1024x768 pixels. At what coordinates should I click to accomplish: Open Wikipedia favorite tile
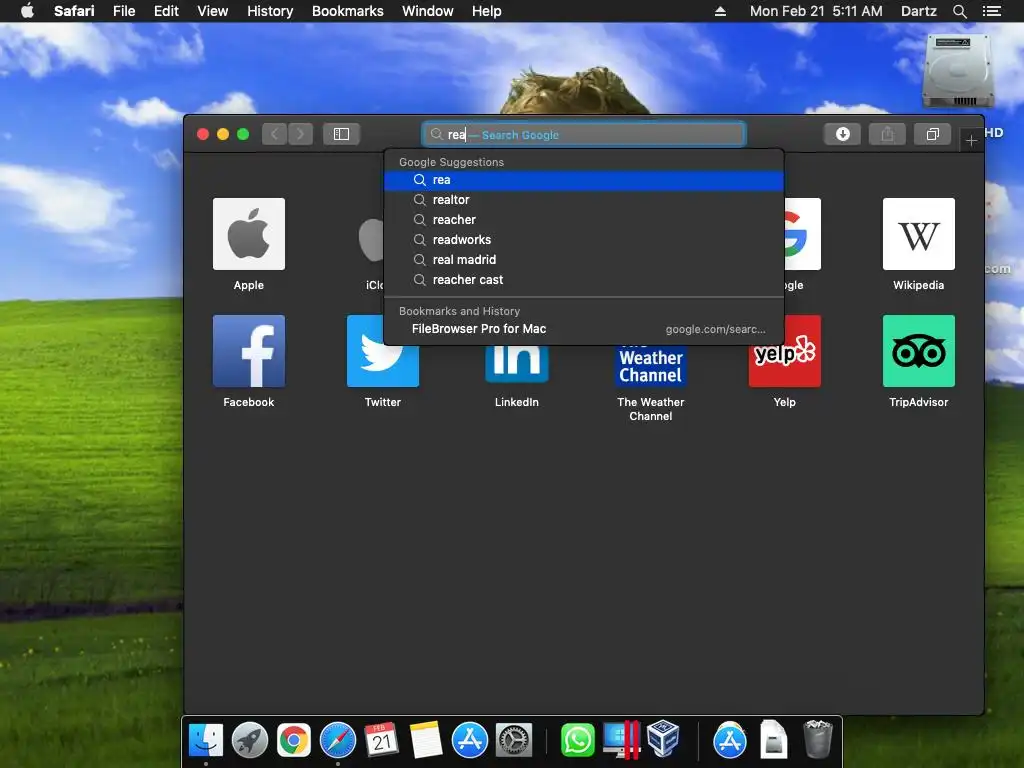(x=918, y=234)
